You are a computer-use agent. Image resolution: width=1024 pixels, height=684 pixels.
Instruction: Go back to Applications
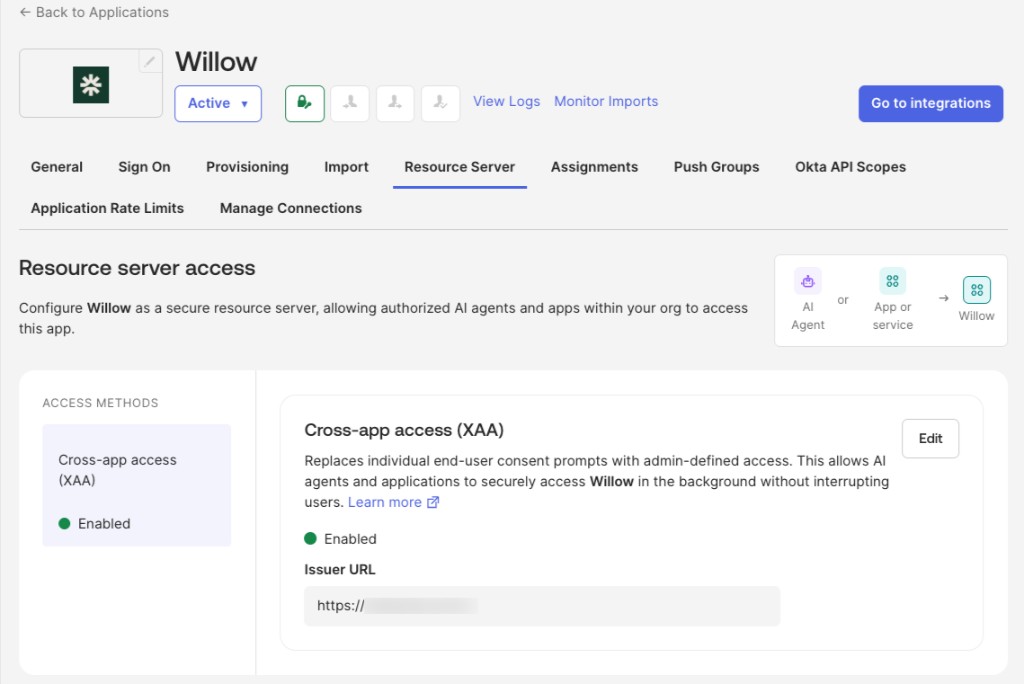click(94, 12)
